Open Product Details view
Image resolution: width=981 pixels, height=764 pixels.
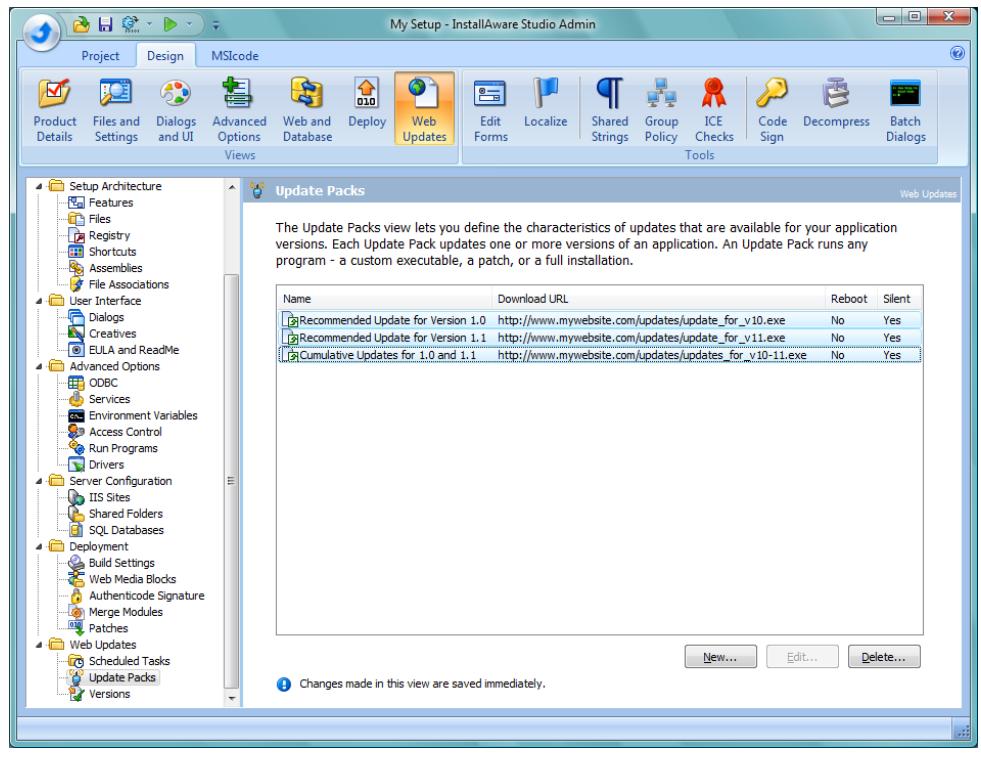point(54,110)
